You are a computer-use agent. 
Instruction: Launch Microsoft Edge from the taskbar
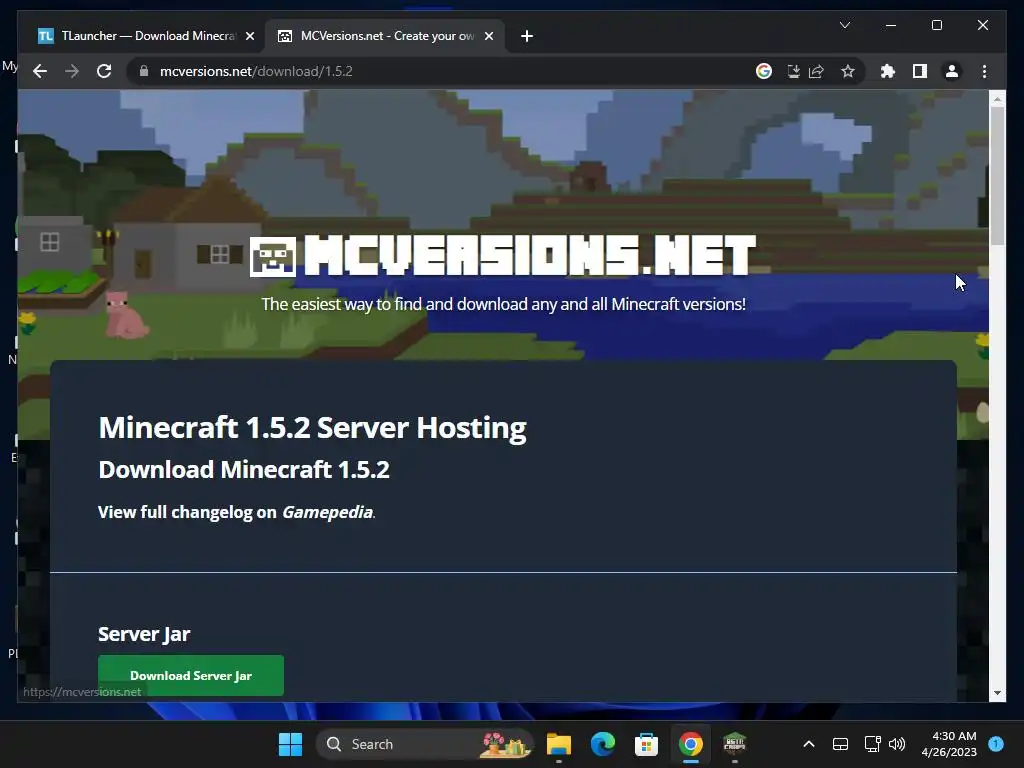pyautogui.click(x=603, y=744)
